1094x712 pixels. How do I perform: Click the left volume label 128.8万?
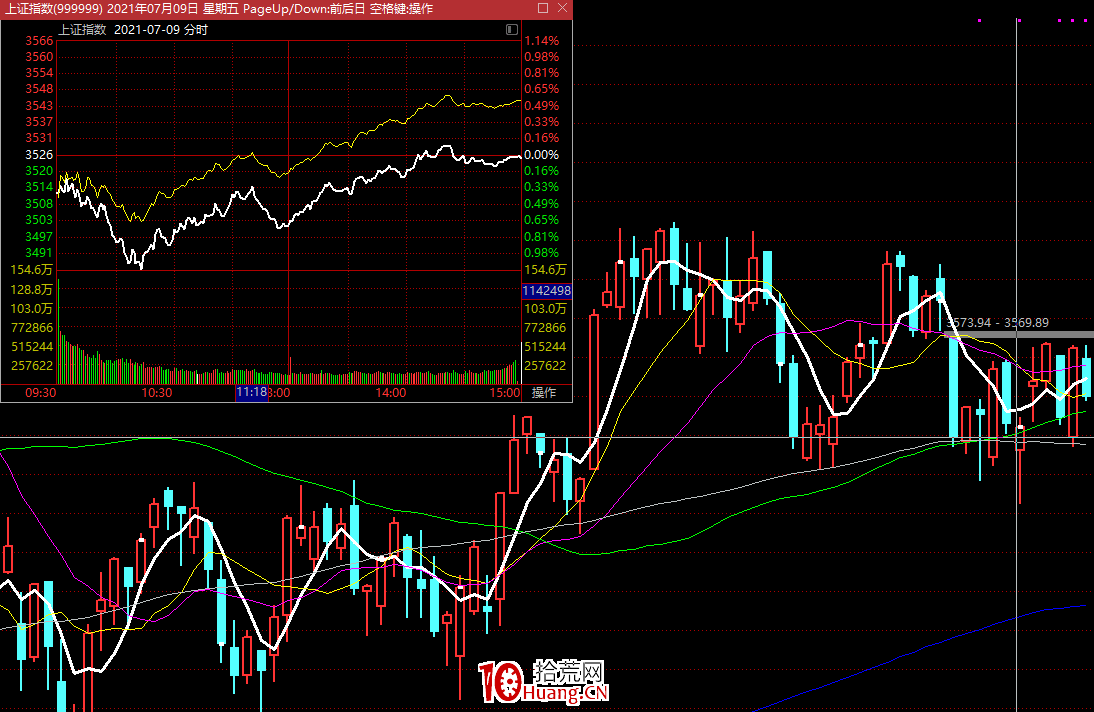click(31, 289)
